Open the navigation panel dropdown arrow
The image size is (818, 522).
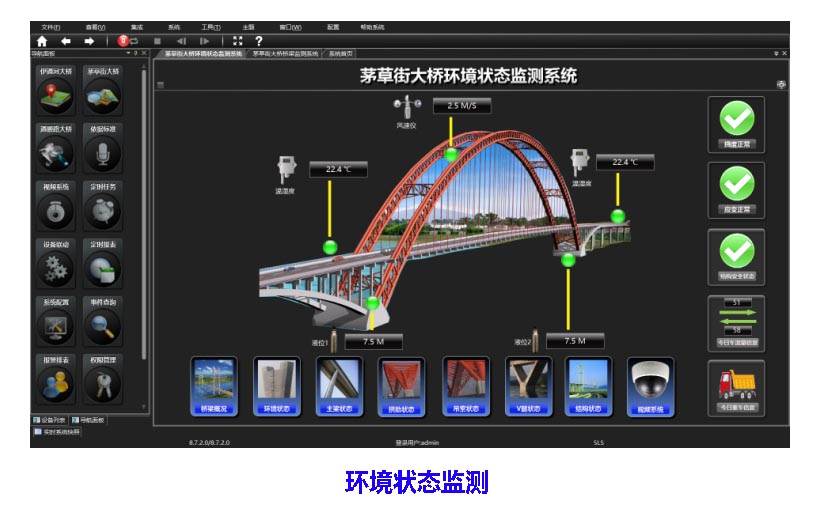click(x=129, y=53)
